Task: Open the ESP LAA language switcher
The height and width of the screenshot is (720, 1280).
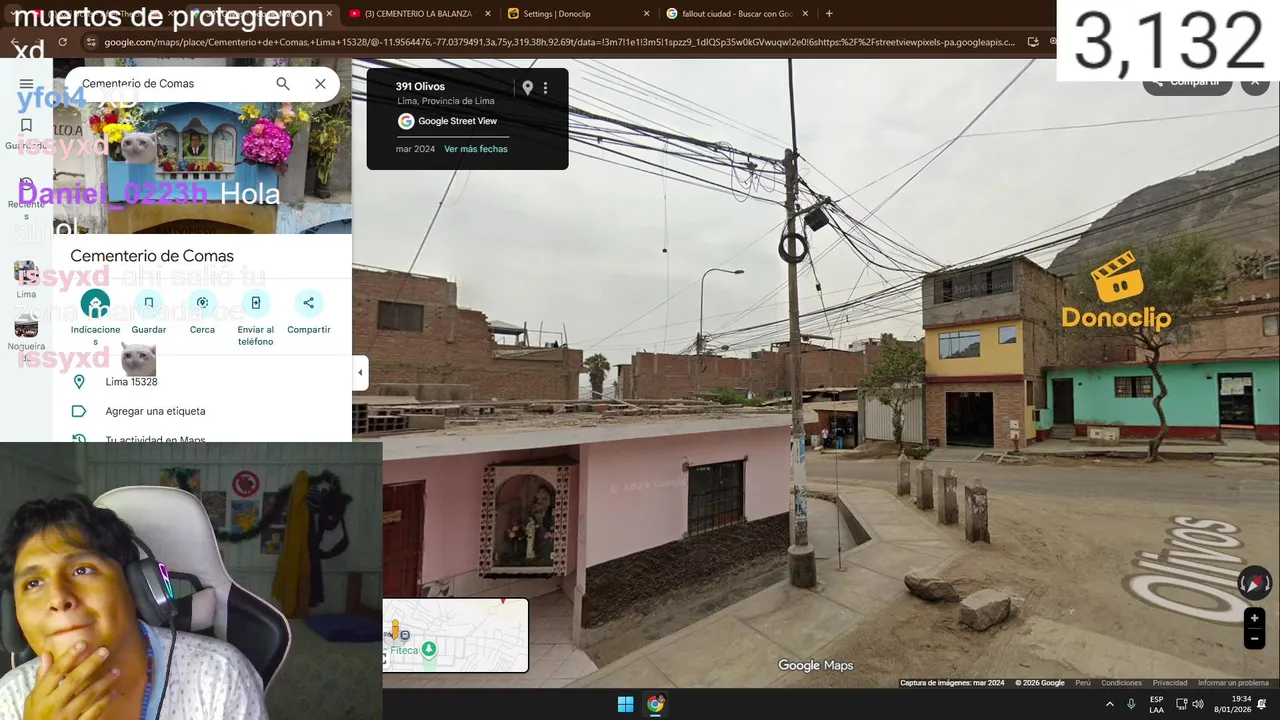Action: click(1156, 704)
